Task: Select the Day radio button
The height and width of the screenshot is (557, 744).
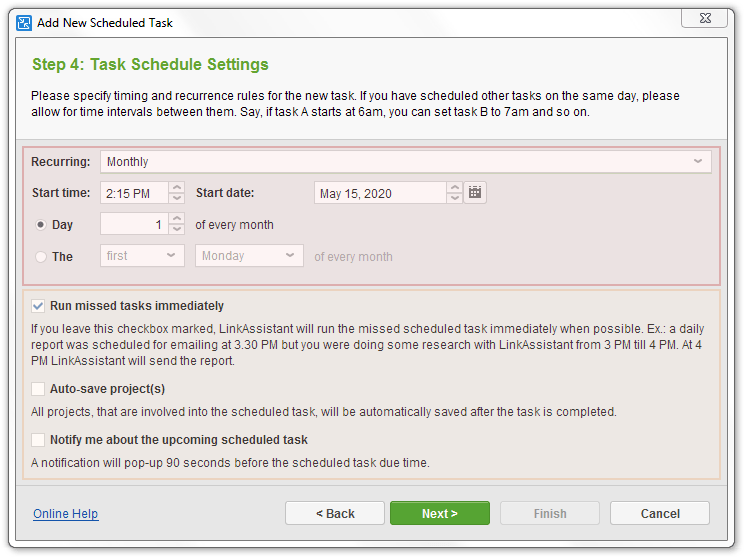Action: (41, 224)
